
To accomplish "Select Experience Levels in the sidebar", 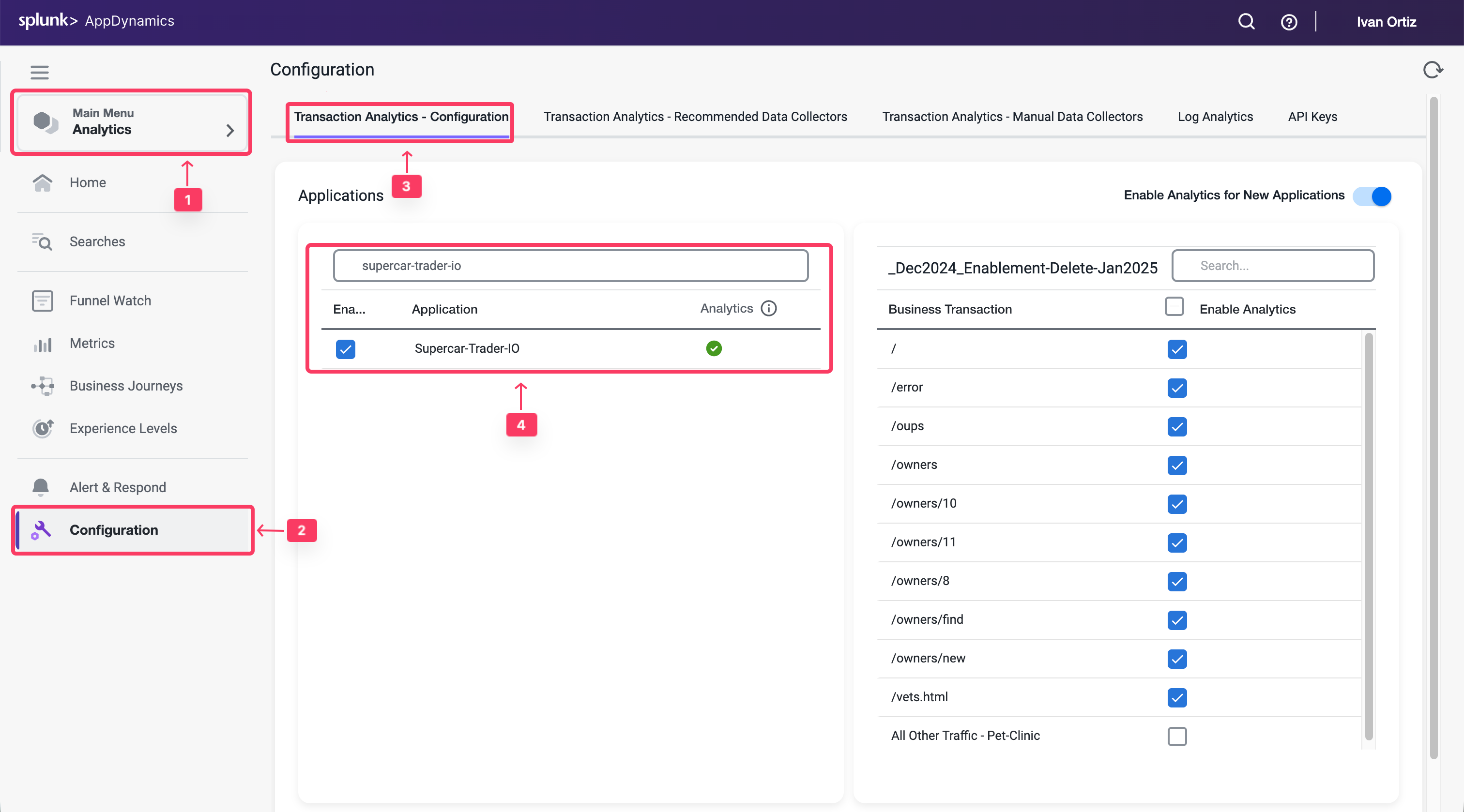I will (x=123, y=428).
